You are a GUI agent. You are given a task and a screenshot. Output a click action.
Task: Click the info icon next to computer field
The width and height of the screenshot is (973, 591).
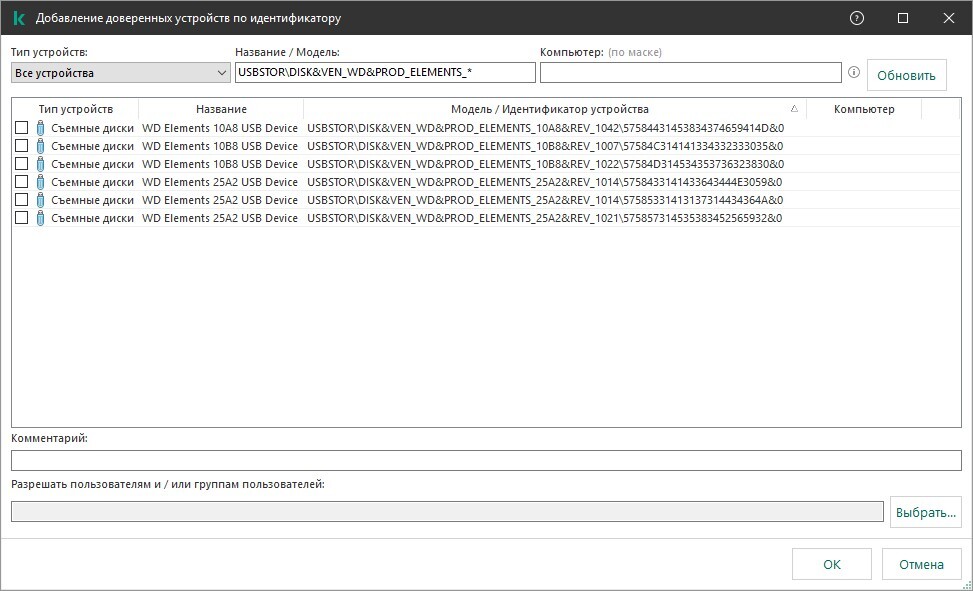[854, 73]
